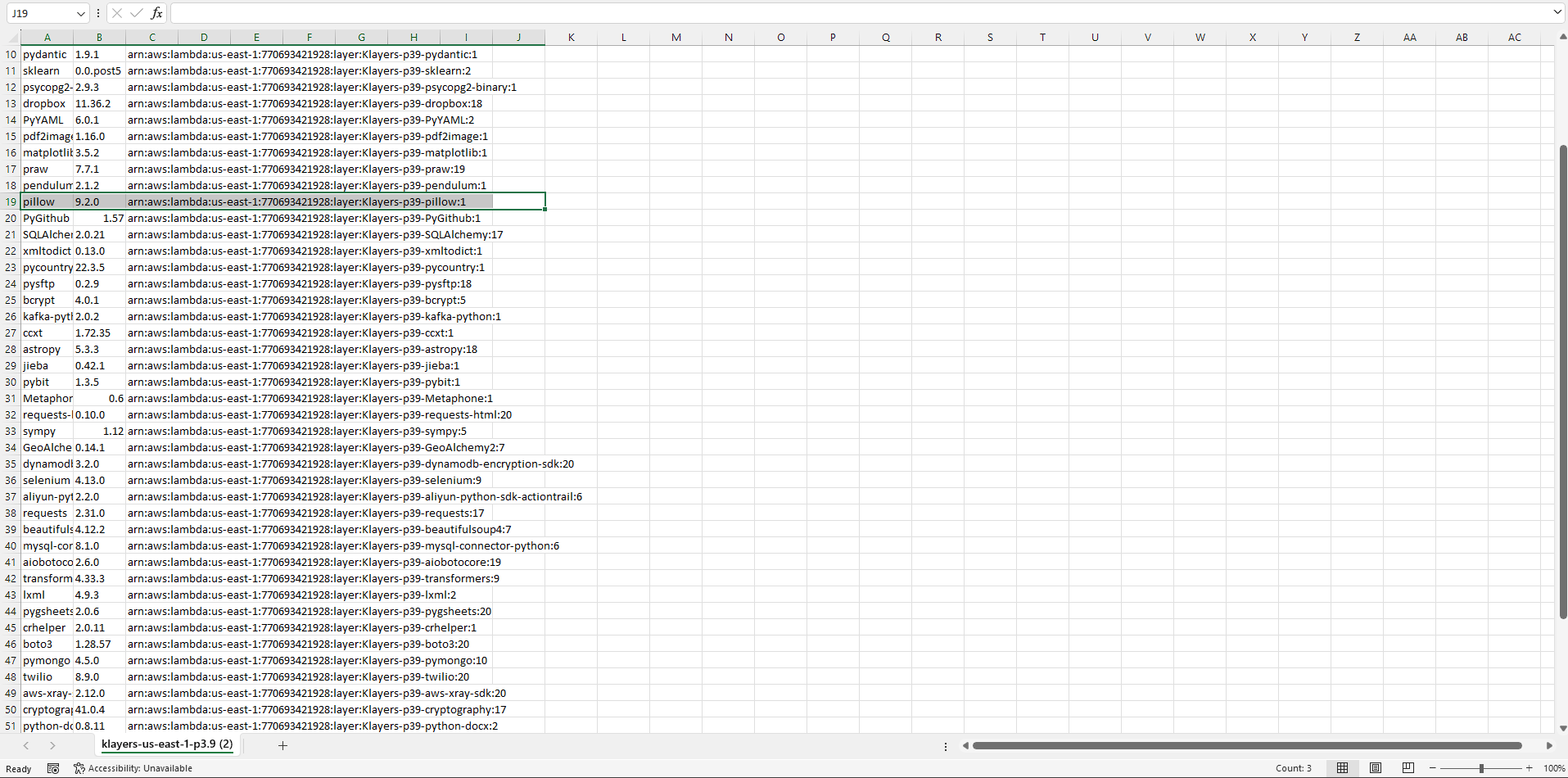Switch to Page Break Preview icon

[x=1408, y=768]
